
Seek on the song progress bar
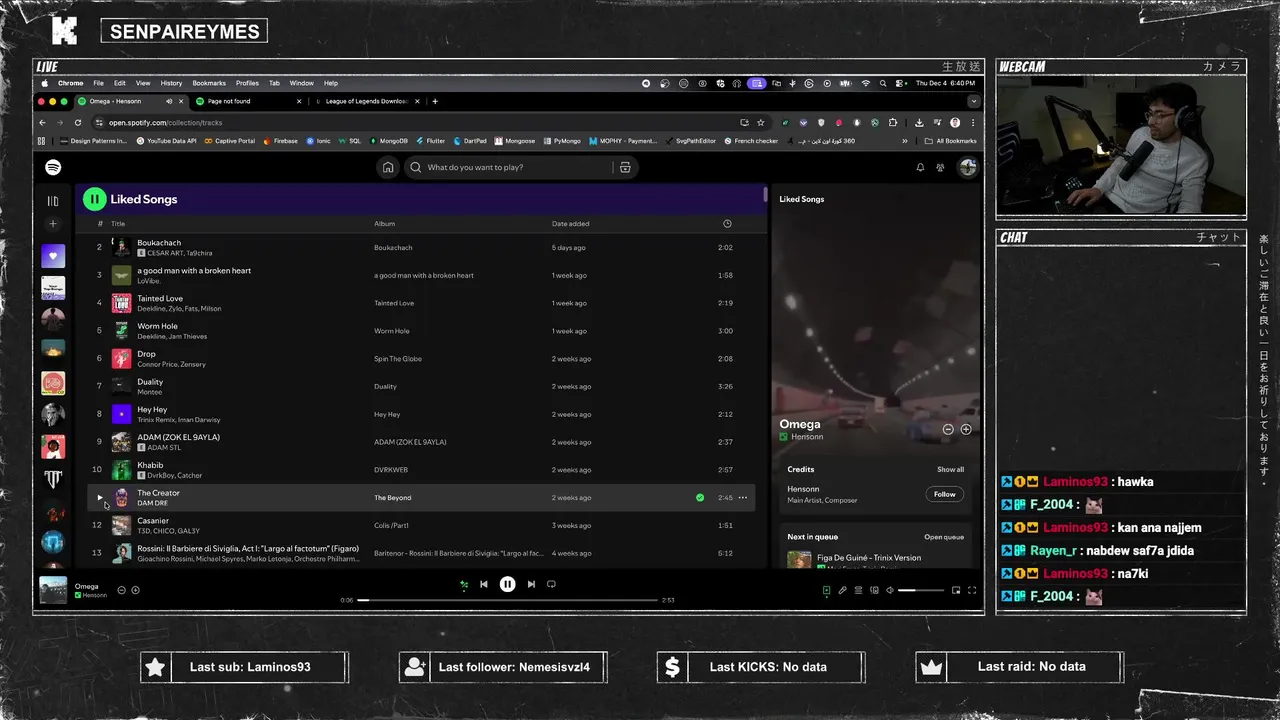(507, 600)
